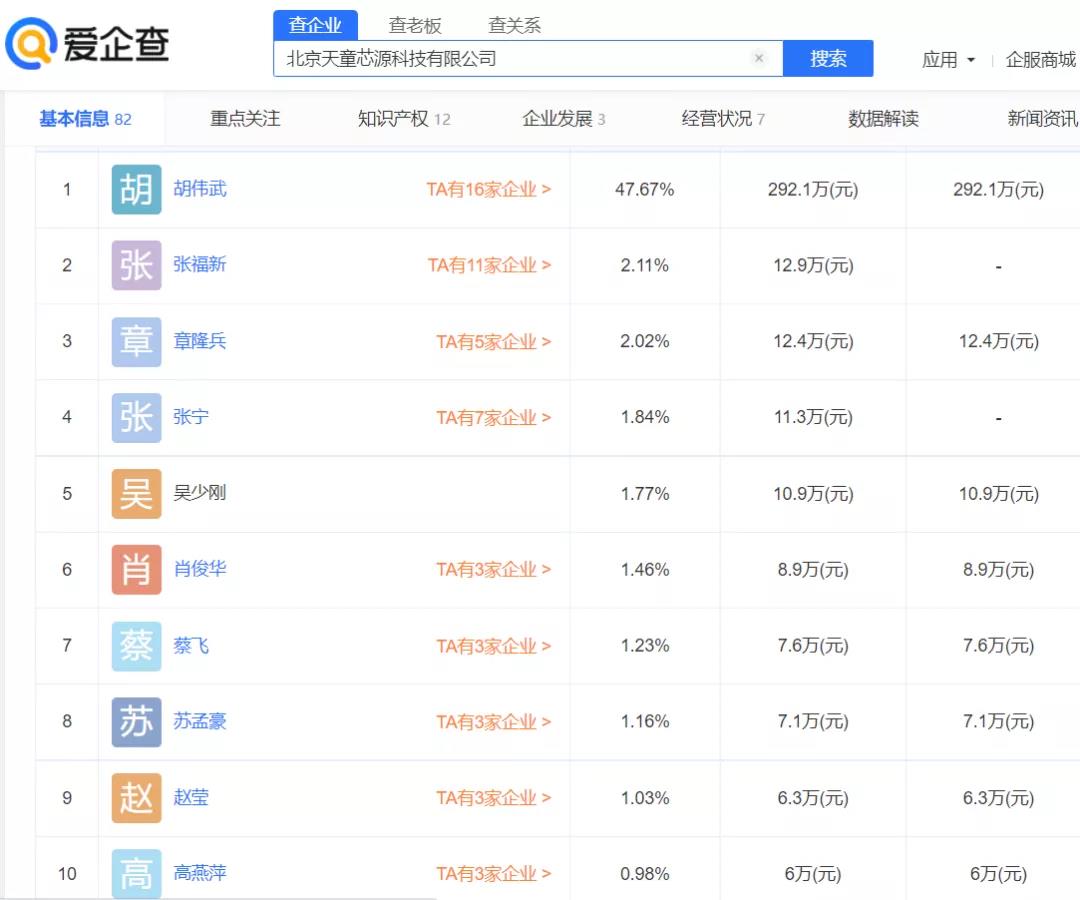Select the name text 吴少刚

pos(200,493)
